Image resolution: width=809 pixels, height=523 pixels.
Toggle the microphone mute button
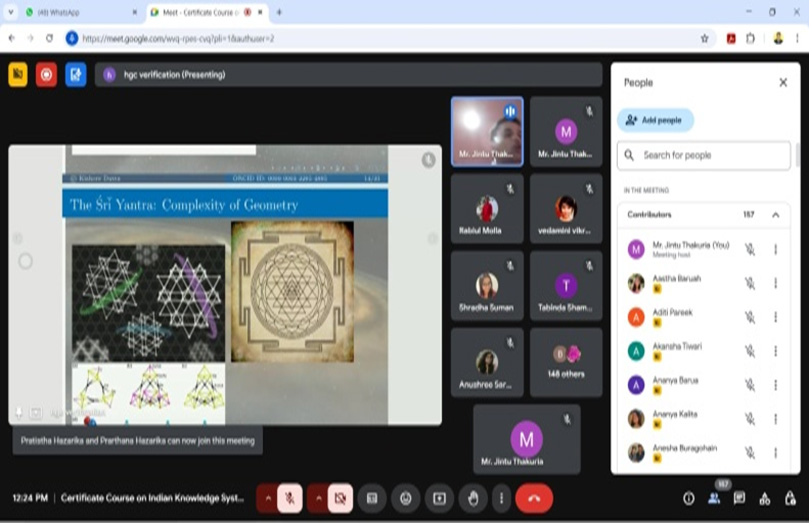coord(289,497)
